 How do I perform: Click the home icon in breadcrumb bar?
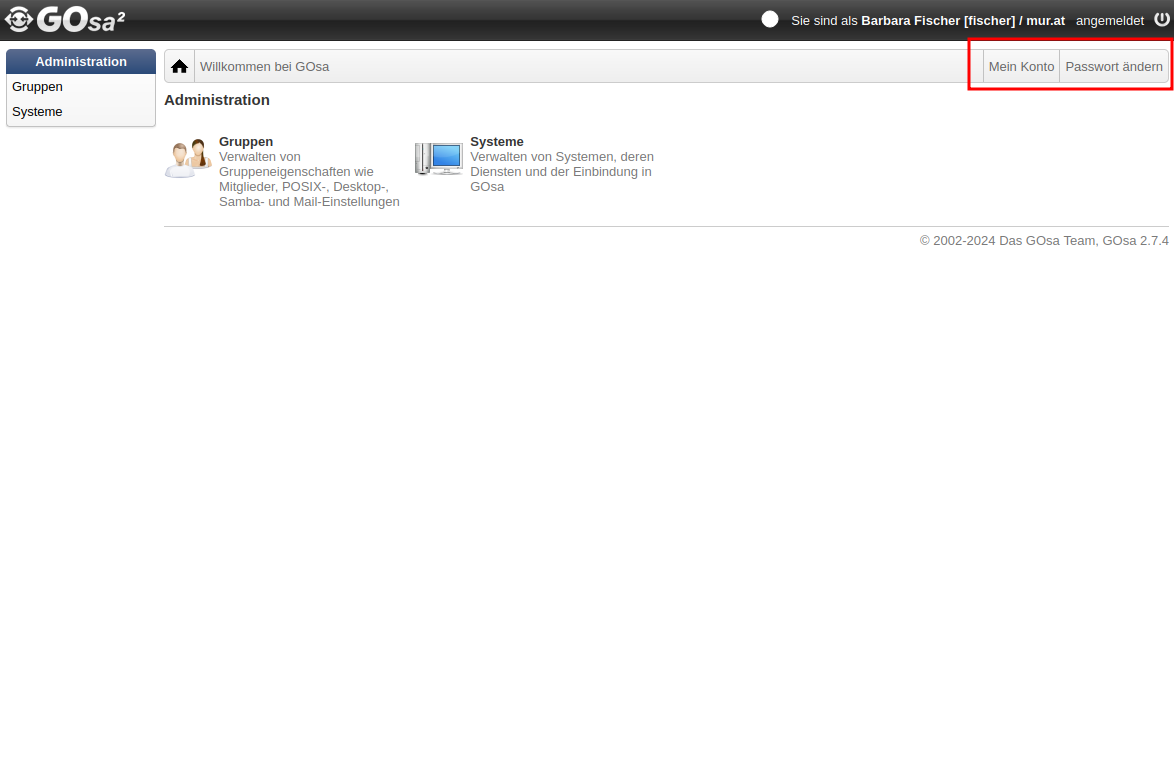point(179,67)
